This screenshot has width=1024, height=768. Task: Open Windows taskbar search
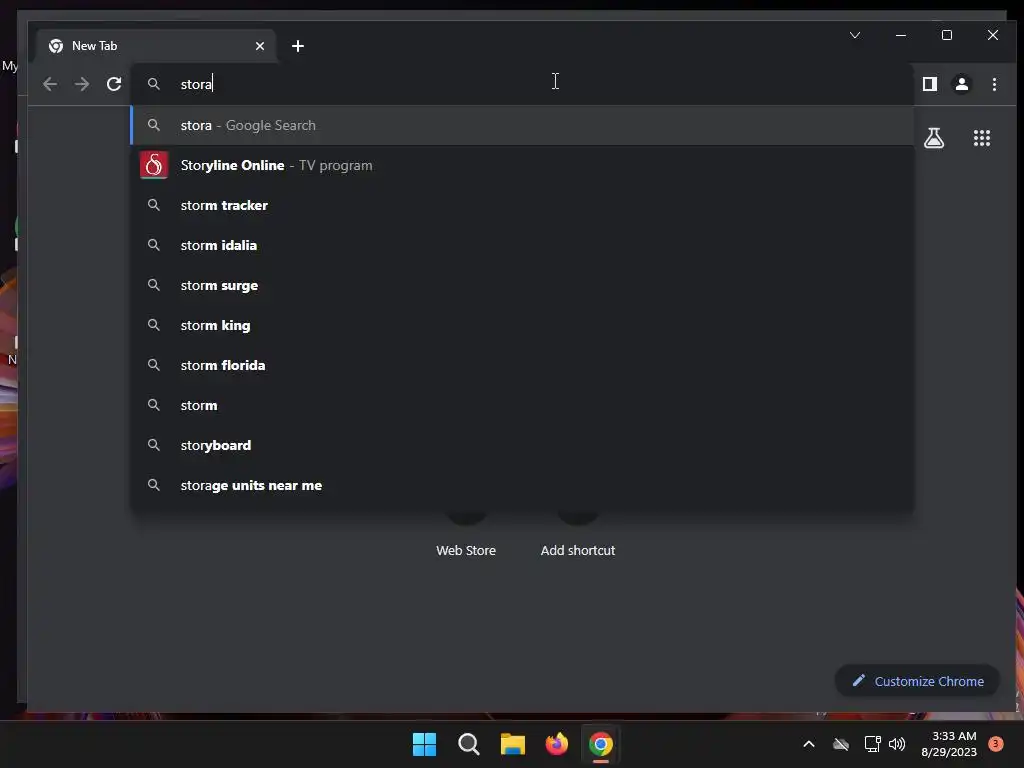click(468, 744)
